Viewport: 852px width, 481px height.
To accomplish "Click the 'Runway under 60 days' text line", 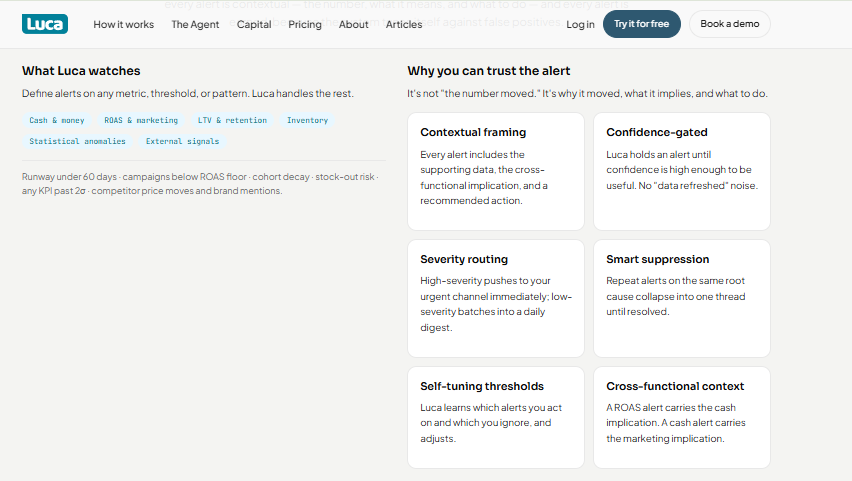I will tap(200, 177).
